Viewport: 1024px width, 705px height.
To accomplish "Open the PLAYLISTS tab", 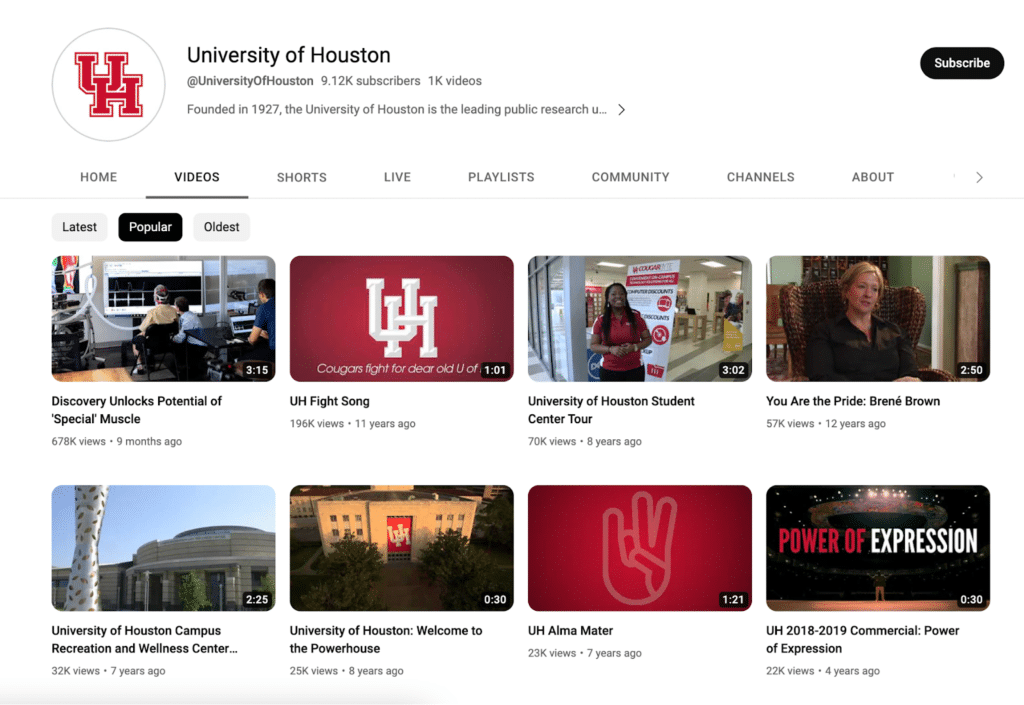I will tap(501, 177).
